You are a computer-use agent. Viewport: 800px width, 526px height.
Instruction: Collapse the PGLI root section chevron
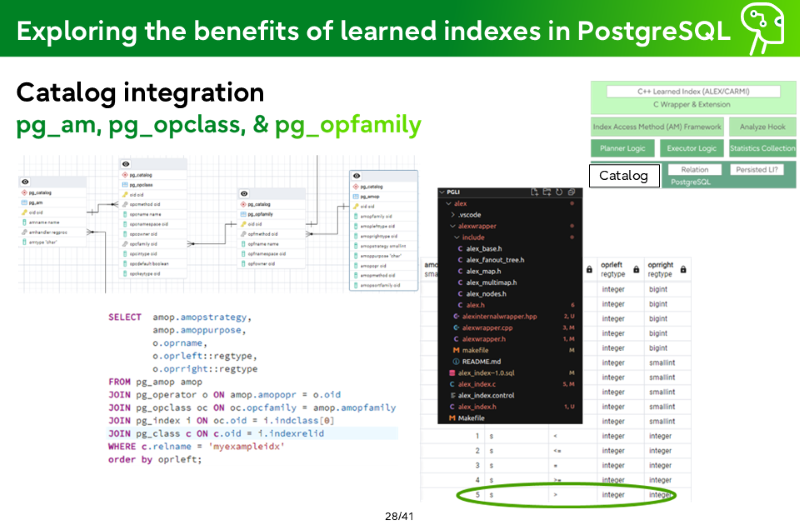point(442,192)
